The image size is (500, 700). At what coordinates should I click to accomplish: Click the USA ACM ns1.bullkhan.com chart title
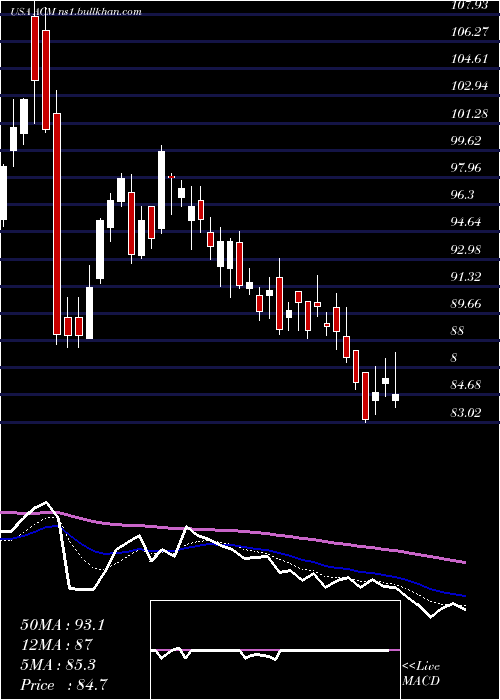77,12
